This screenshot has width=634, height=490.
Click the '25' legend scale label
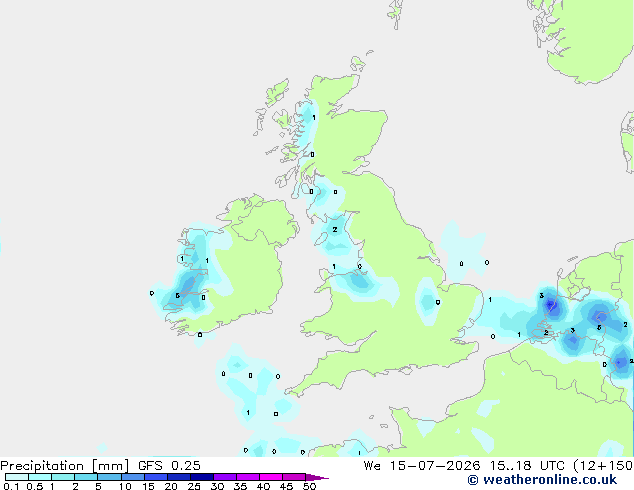(x=194, y=486)
